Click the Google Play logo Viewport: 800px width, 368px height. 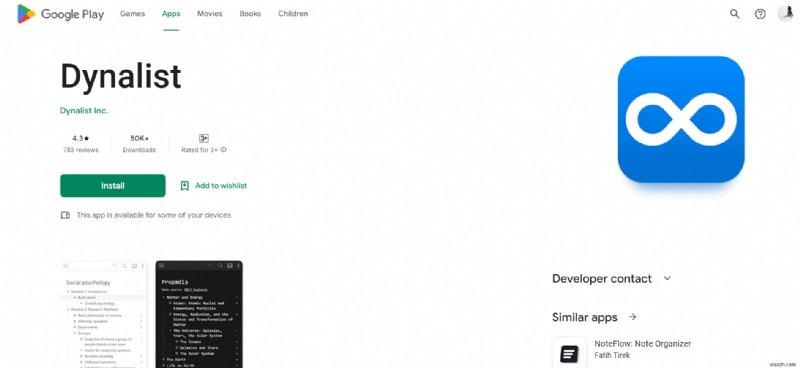(60, 14)
